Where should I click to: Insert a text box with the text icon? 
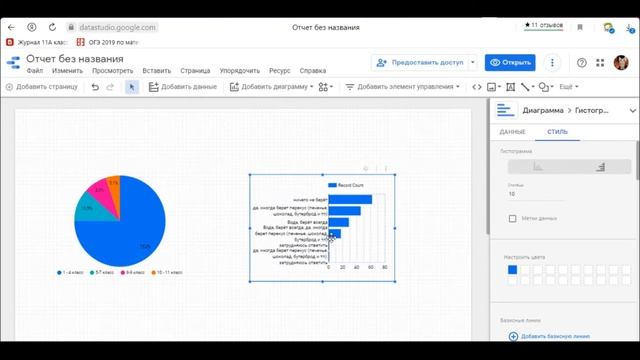coord(511,87)
